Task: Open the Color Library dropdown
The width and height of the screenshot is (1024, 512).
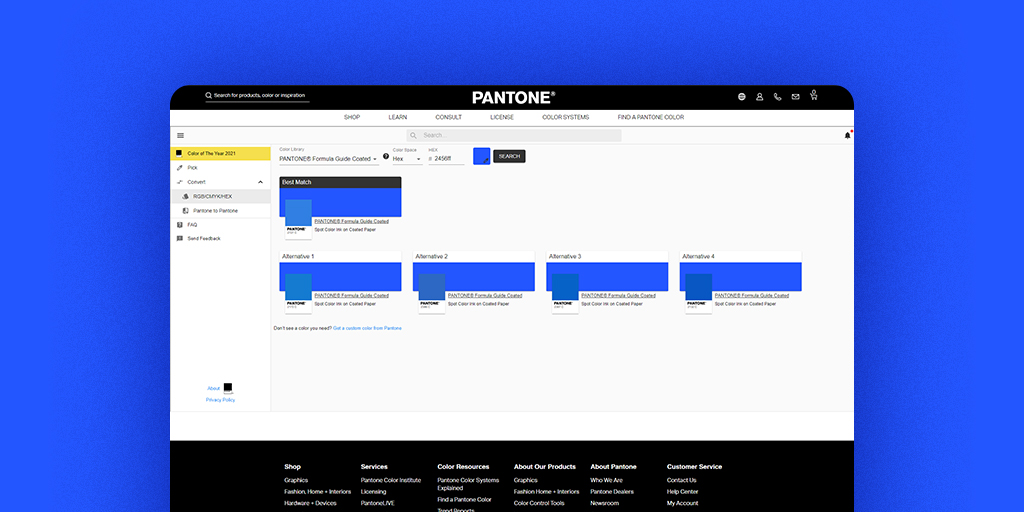Action: click(x=328, y=159)
